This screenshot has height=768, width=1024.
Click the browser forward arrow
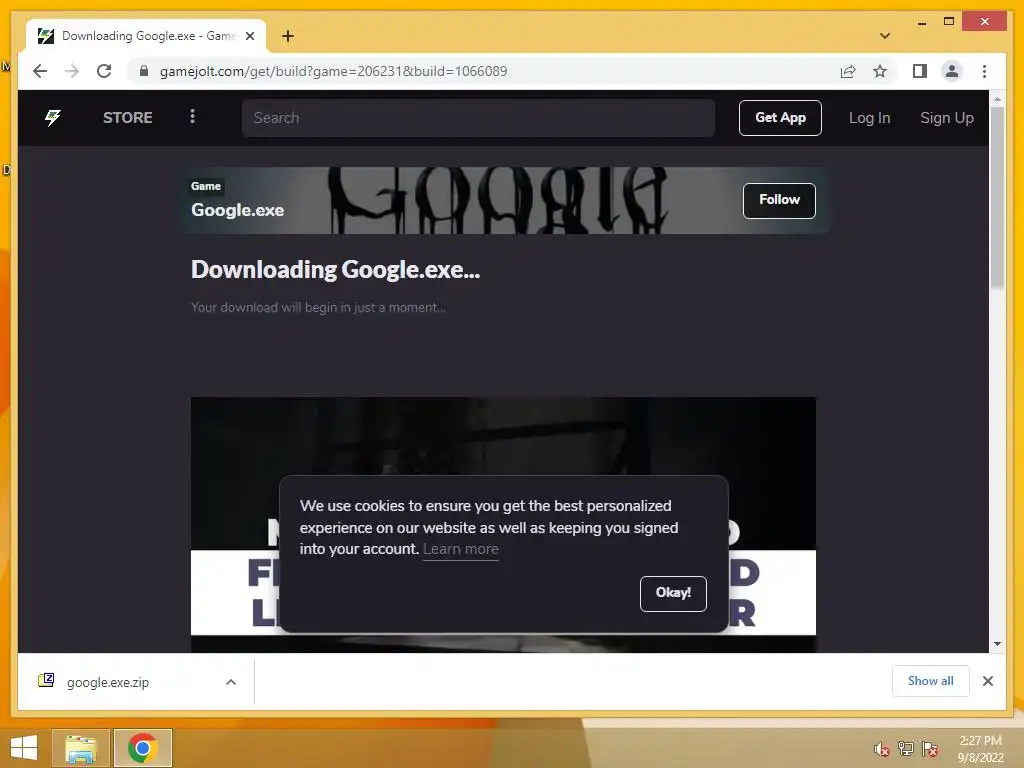[x=72, y=71]
